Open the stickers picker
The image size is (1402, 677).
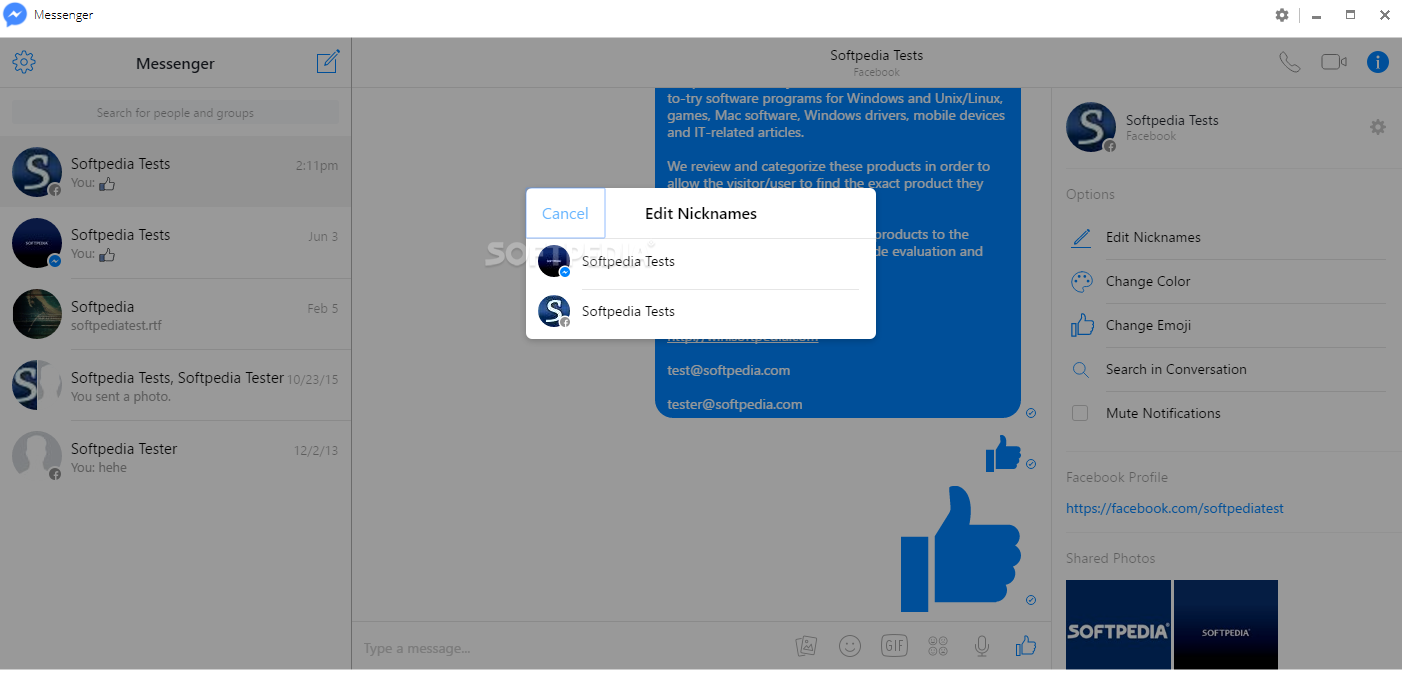pyautogui.click(x=938, y=646)
